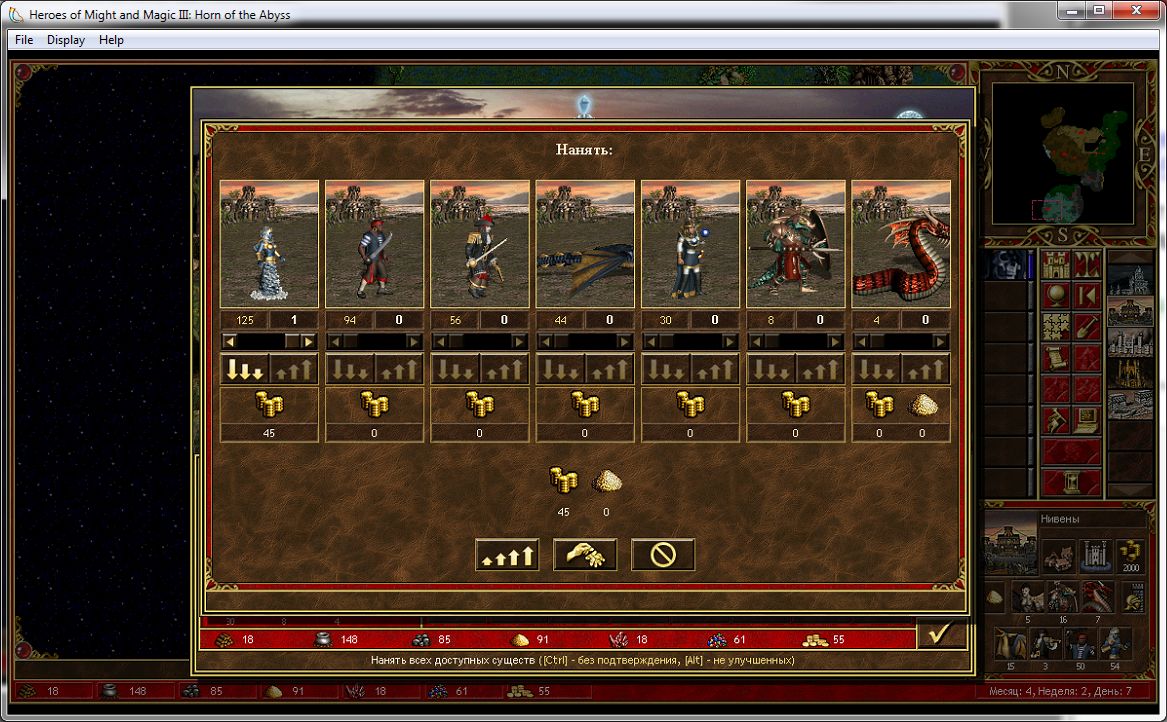This screenshot has width=1167, height=722.
Task: Open the Display menu
Action: pos(65,39)
